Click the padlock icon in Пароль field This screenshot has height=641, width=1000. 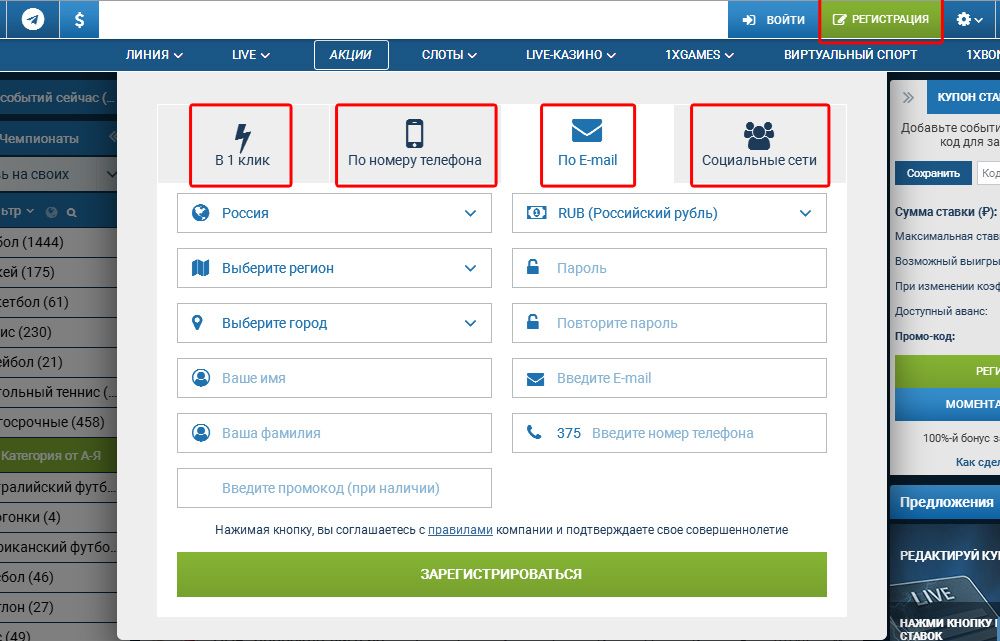coord(533,267)
